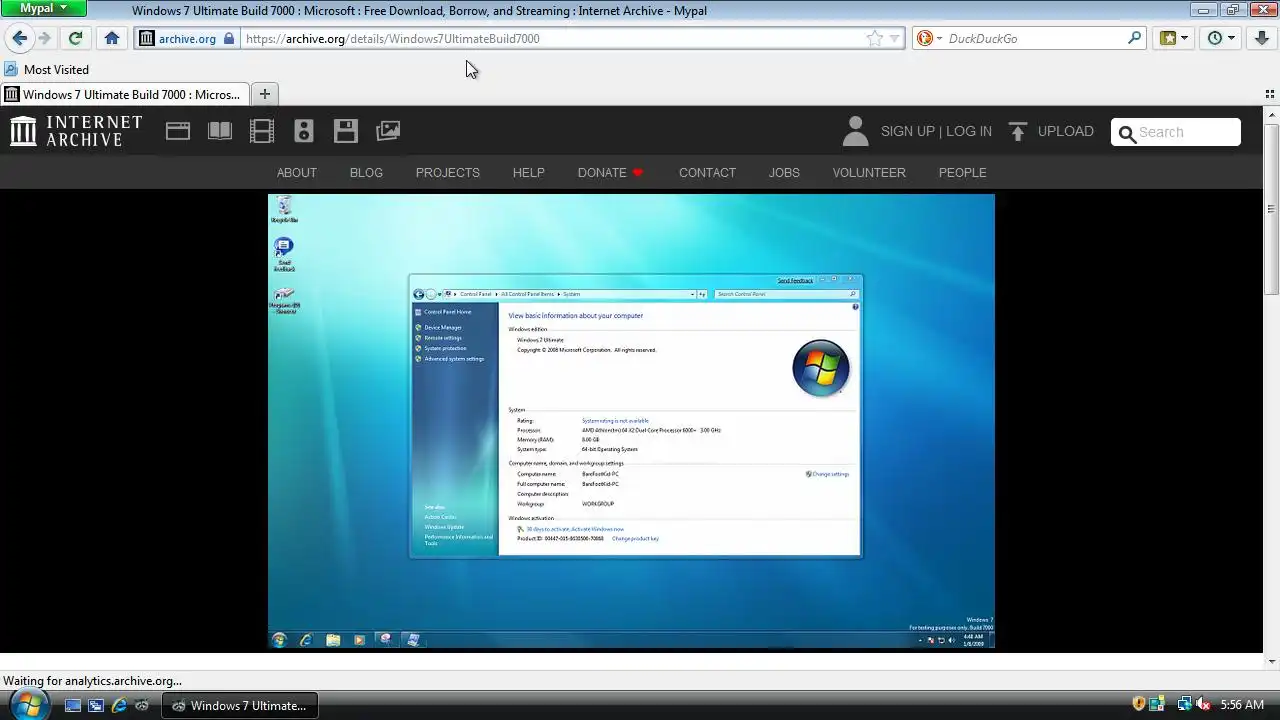The image size is (1280, 720).
Task: Focus the Internet Archive Search field
Action: (1176, 132)
